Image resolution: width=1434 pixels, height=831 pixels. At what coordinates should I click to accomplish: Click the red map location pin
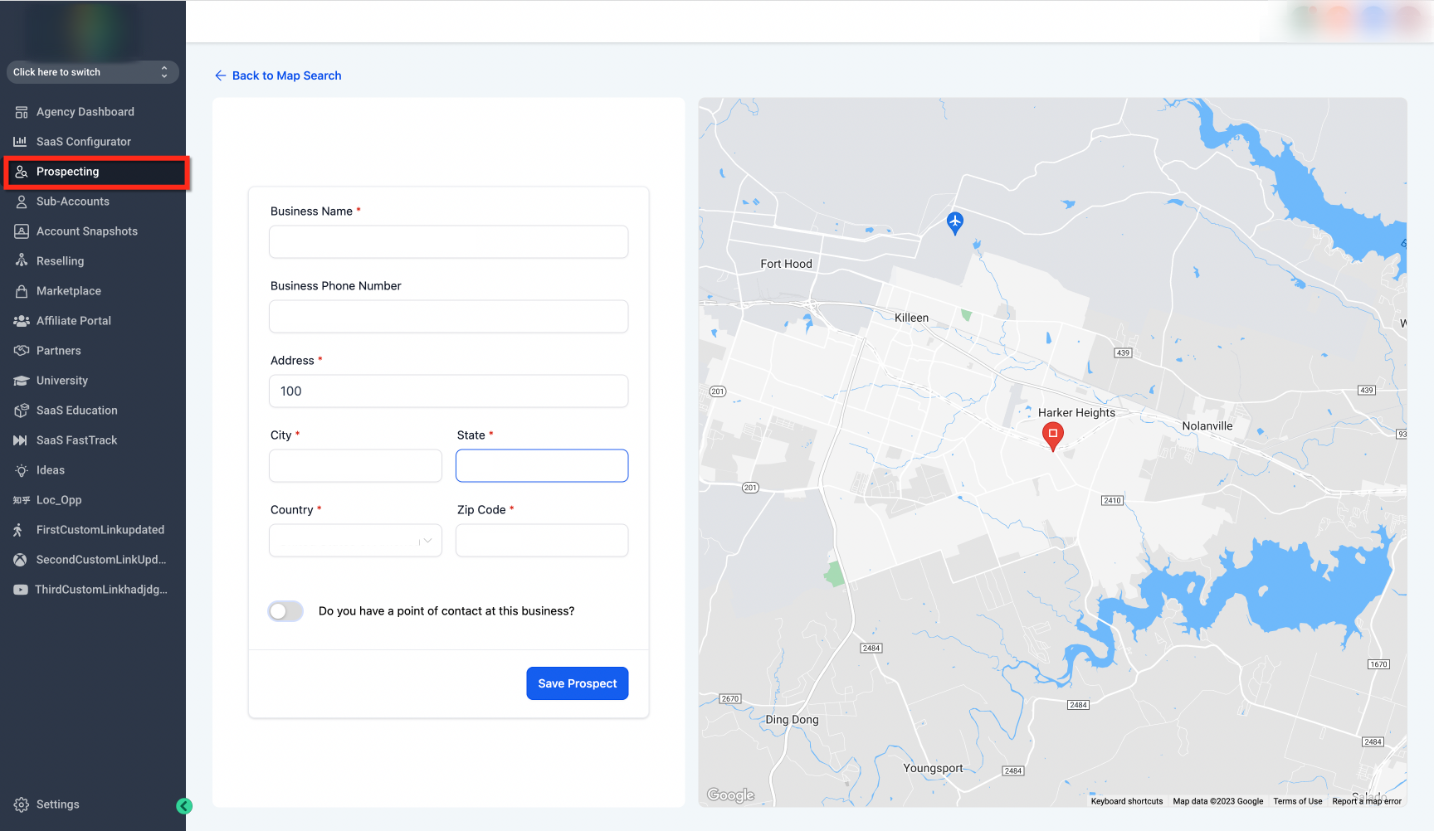[1052, 436]
